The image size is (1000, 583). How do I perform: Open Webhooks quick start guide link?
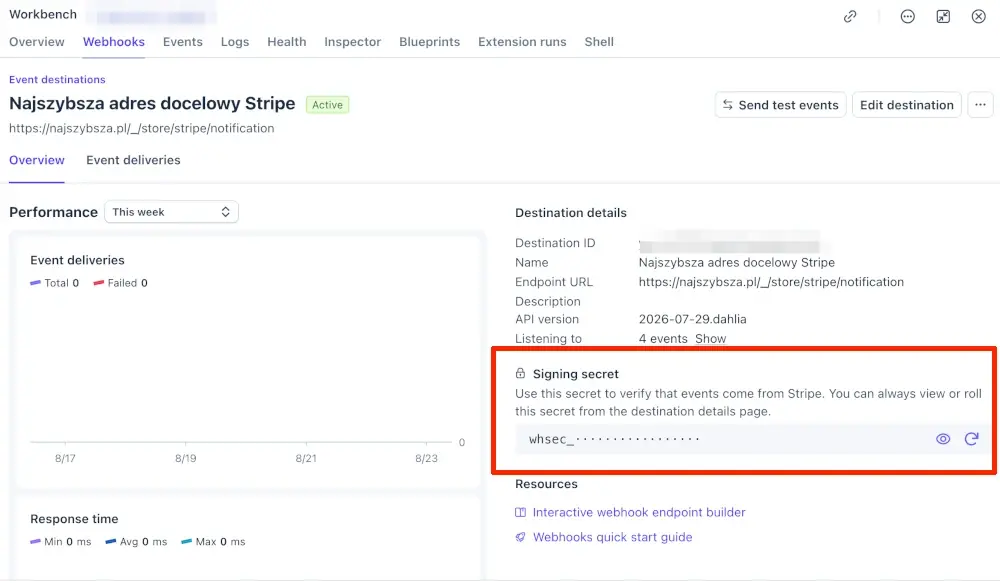[x=612, y=537]
